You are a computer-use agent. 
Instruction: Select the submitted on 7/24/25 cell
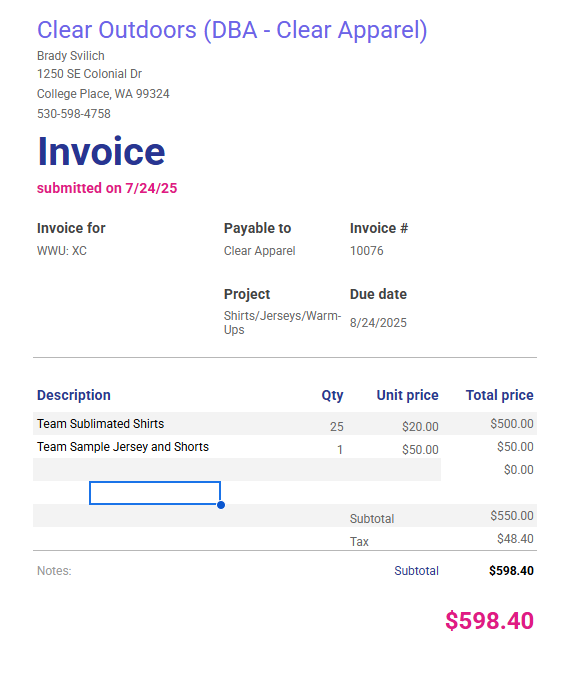(107, 188)
